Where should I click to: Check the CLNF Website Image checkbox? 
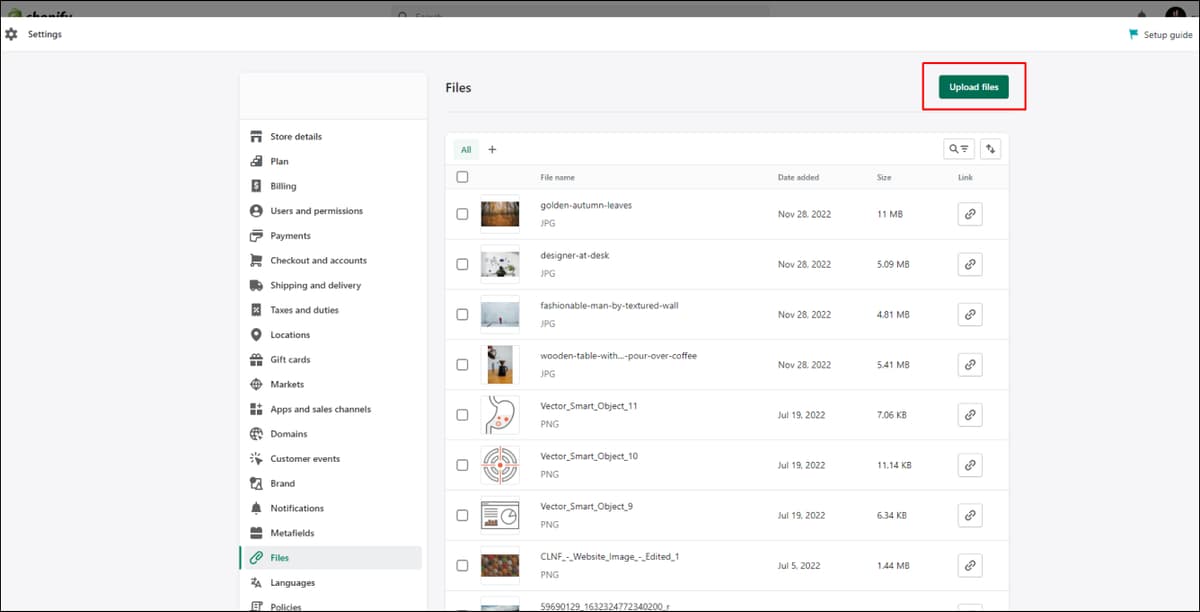tap(462, 565)
